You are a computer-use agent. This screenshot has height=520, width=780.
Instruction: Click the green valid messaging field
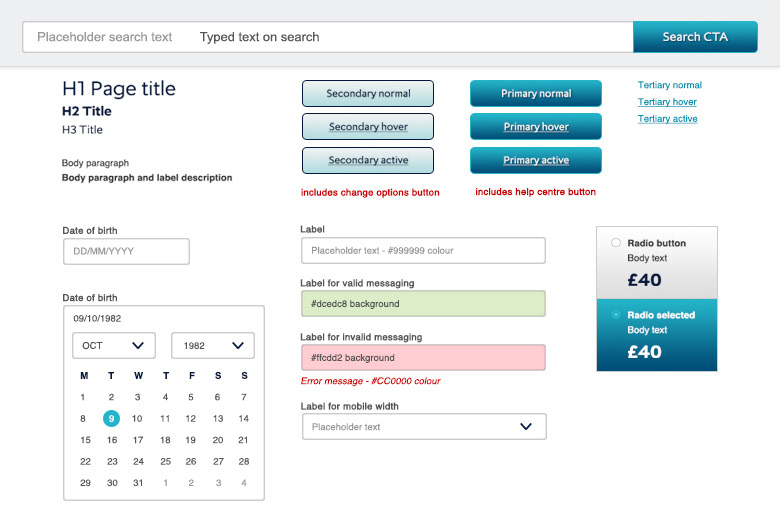click(423, 304)
